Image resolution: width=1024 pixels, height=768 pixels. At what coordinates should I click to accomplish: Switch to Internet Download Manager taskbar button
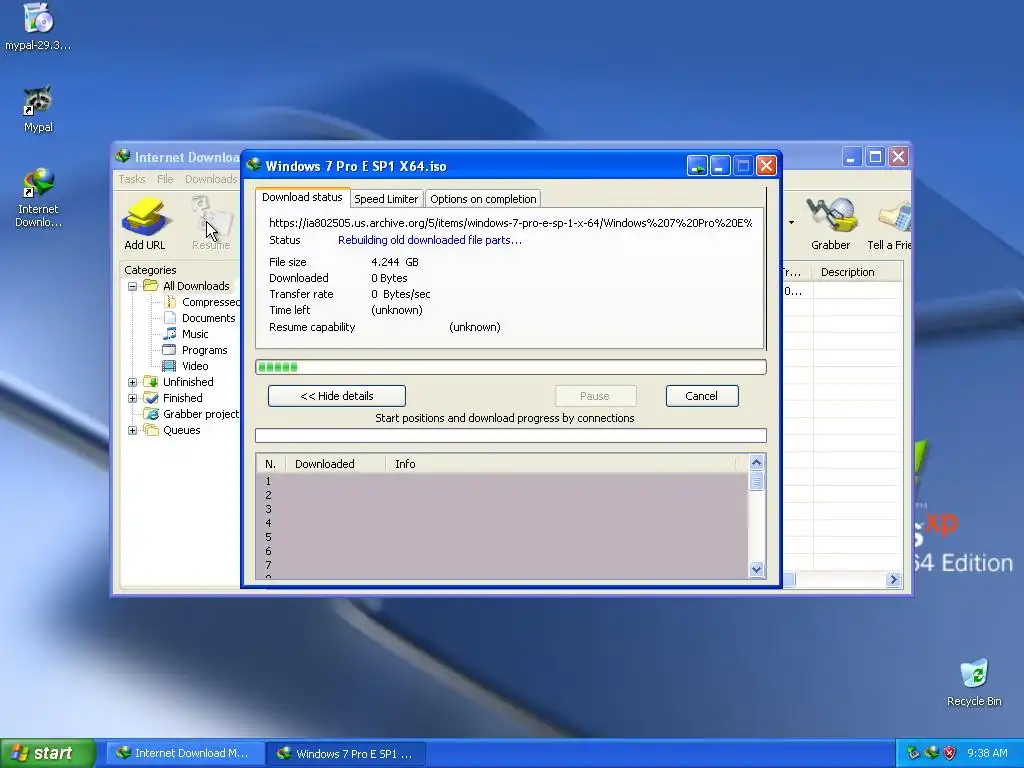[185, 753]
